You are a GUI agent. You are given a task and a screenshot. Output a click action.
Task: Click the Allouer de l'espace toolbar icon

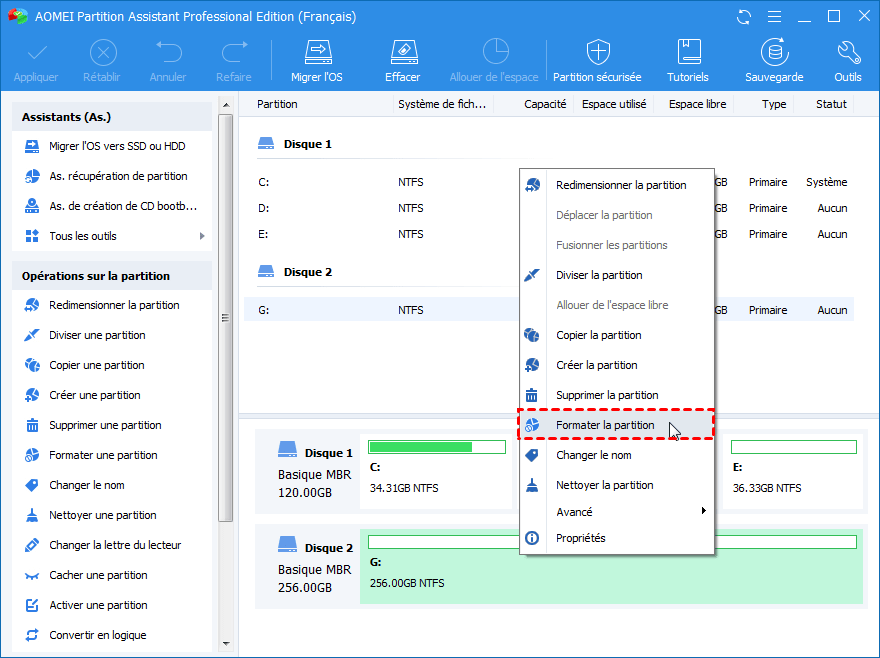[495, 52]
